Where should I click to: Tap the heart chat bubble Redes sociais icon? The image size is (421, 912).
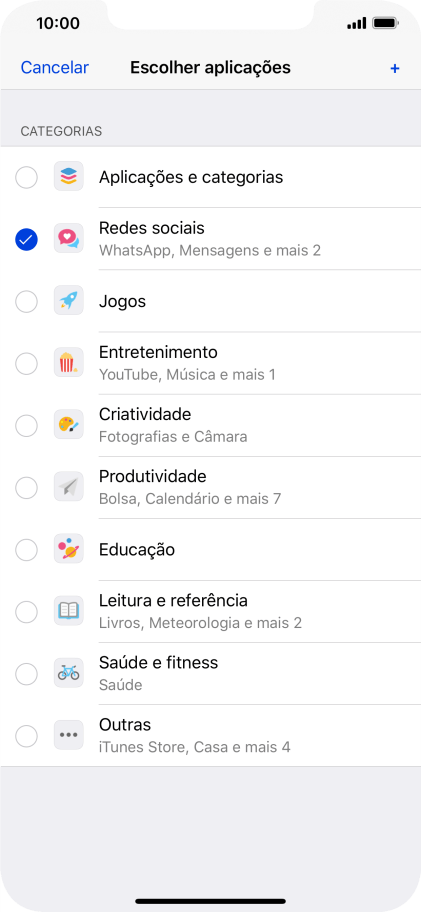69,238
